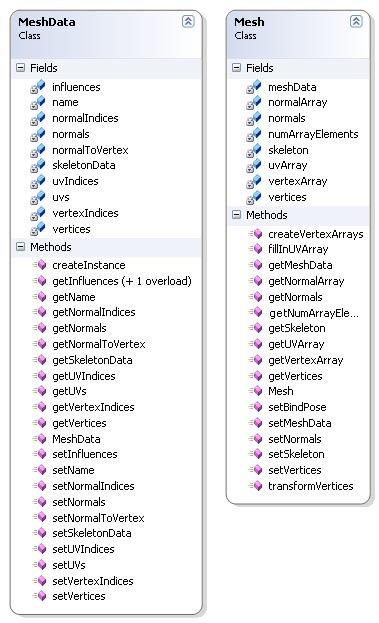Click the field icon beside normalArray

(x=254, y=103)
